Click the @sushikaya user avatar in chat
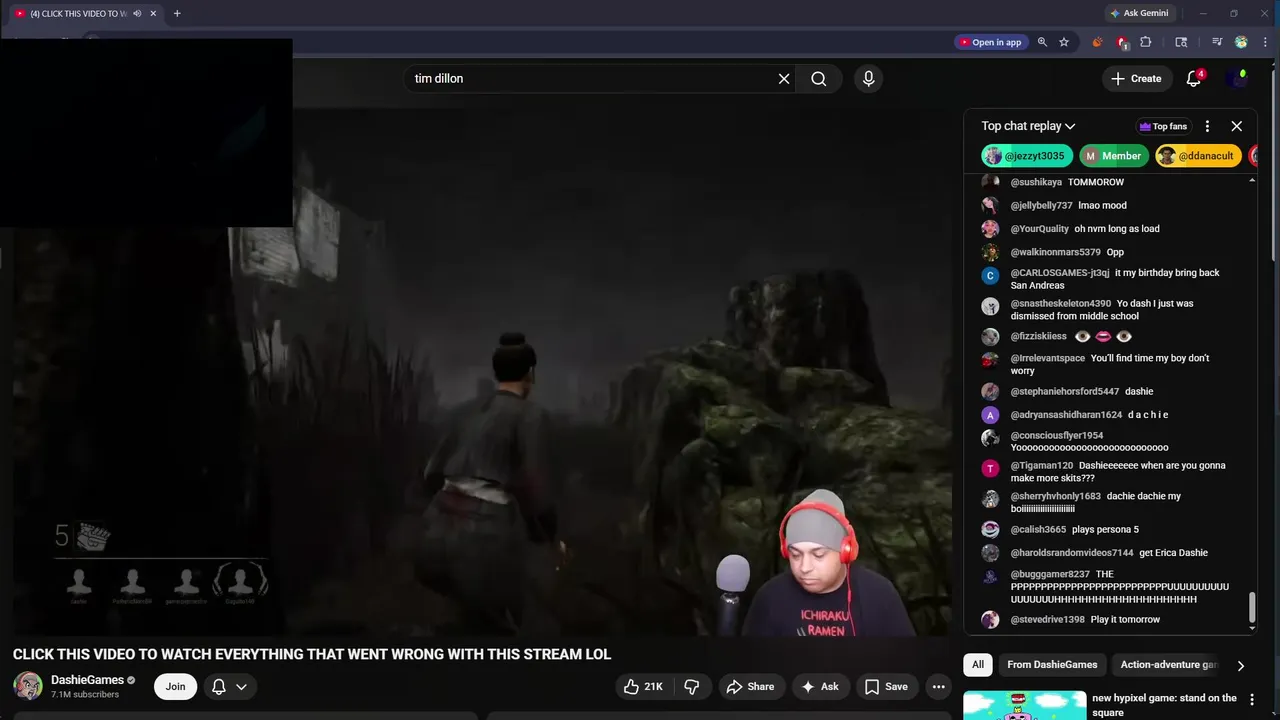Image resolution: width=1280 pixels, height=720 pixels. (990, 182)
